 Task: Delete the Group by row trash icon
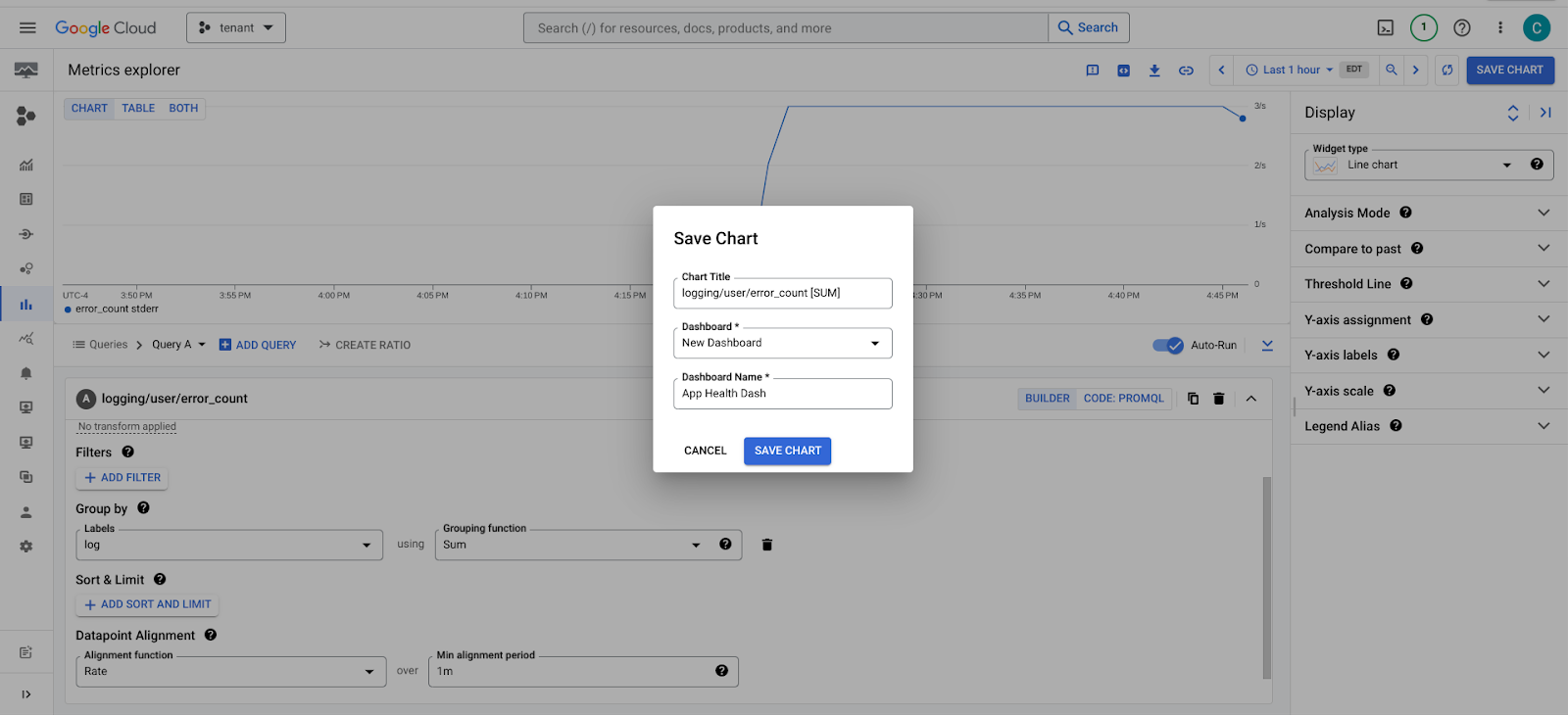point(767,545)
